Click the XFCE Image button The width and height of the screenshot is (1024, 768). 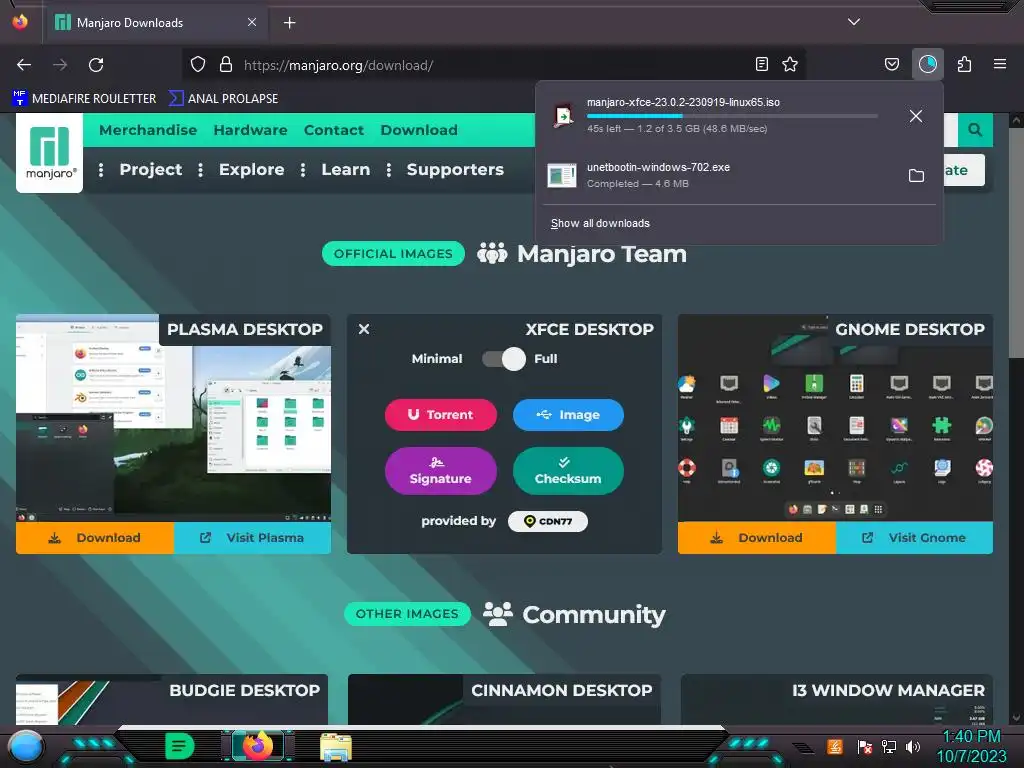tap(568, 415)
